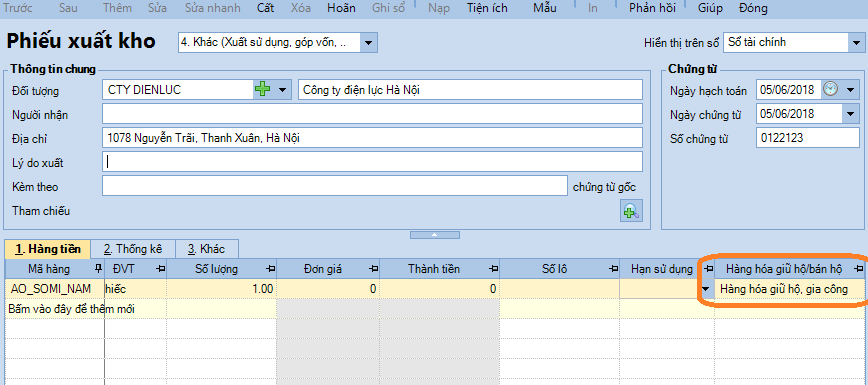Click the Sửa nhanh toolbar button
Image resolution: width=868 pixels, height=385 pixels.
[x=213, y=8]
